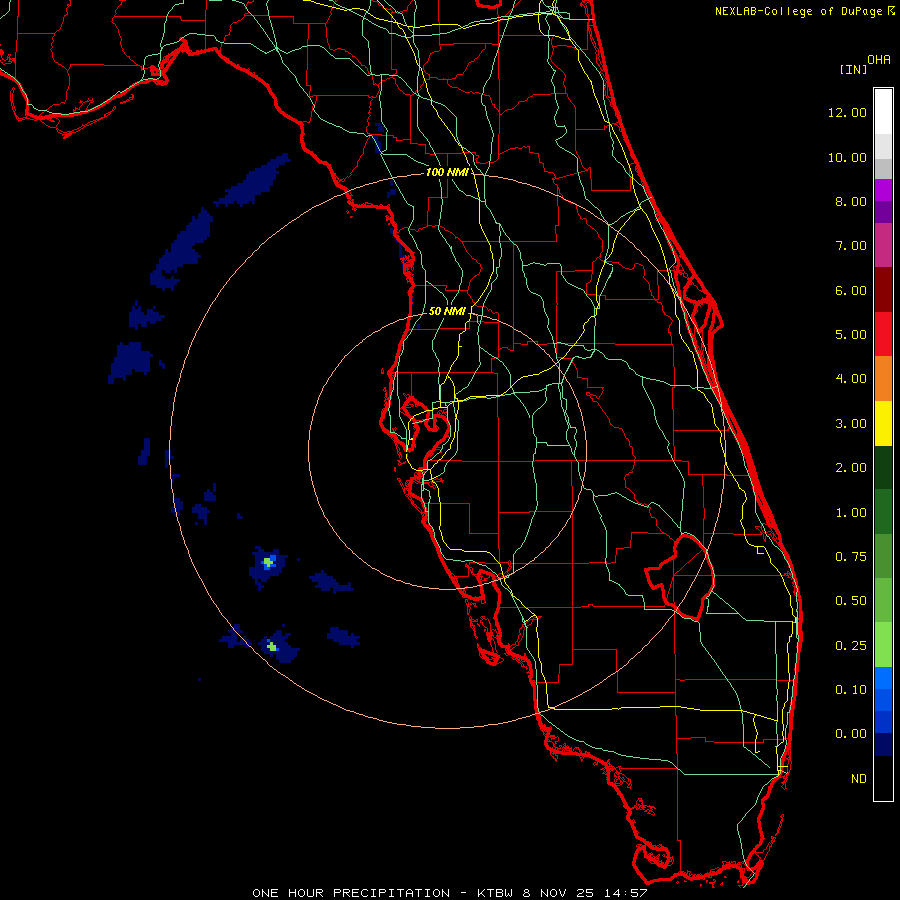Select the 0.75 legend value
Image resolution: width=900 pixels, height=900 pixels.
pyautogui.click(x=851, y=557)
